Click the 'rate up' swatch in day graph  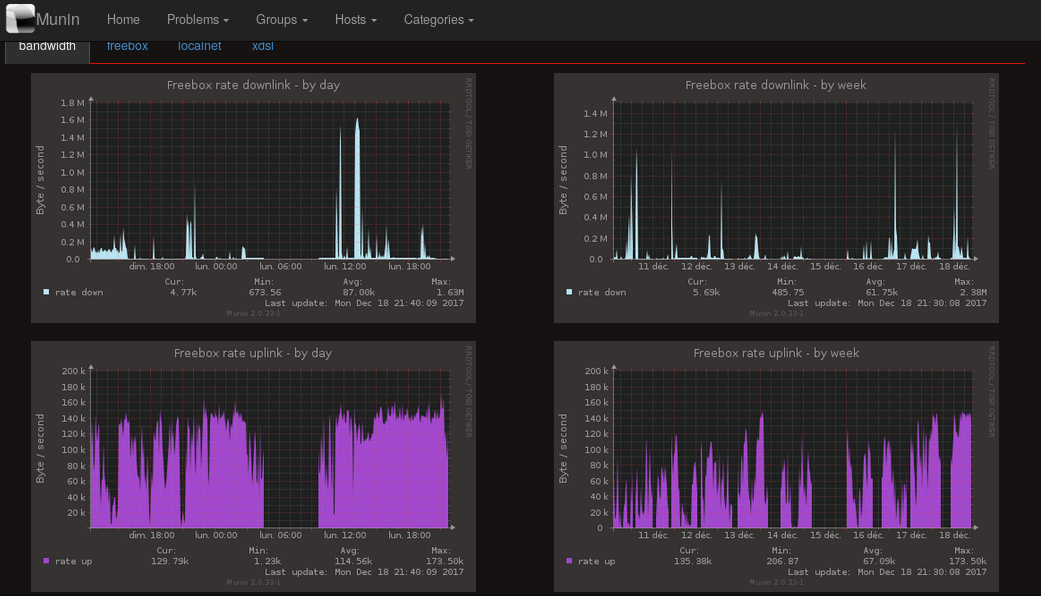point(46,561)
